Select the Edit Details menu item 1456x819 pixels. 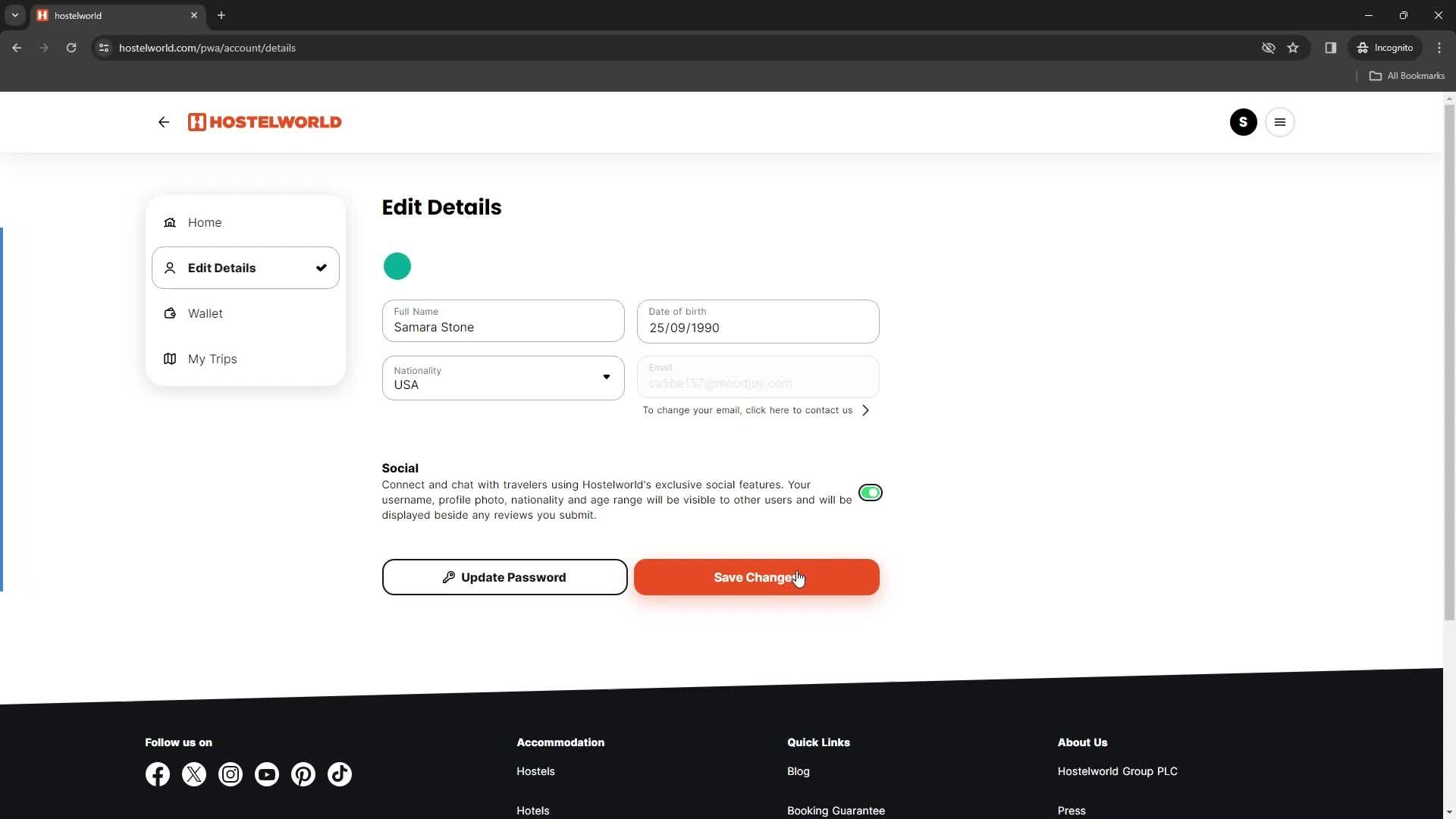[x=244, y=267]
